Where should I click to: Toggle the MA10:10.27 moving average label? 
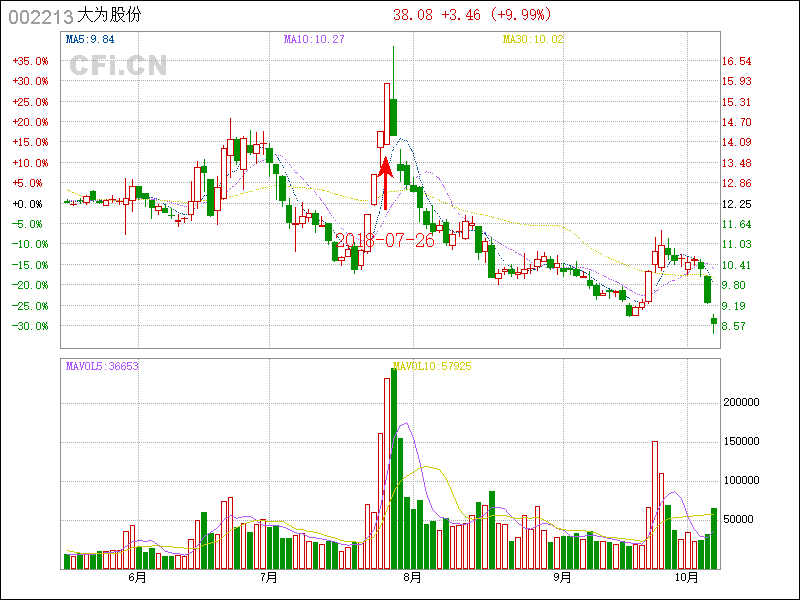click(314, 40)
